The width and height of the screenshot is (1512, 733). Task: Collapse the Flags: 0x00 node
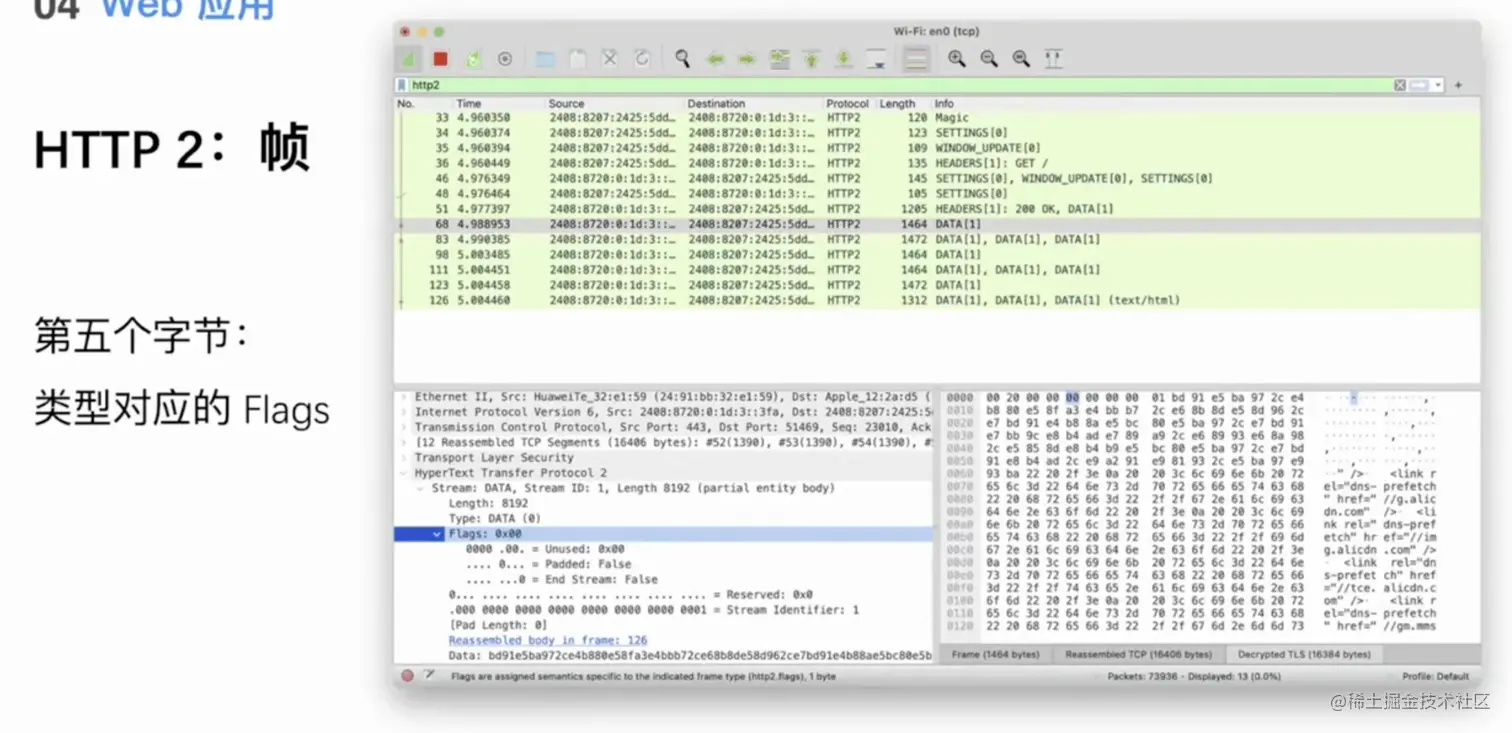tap(438, 535)
